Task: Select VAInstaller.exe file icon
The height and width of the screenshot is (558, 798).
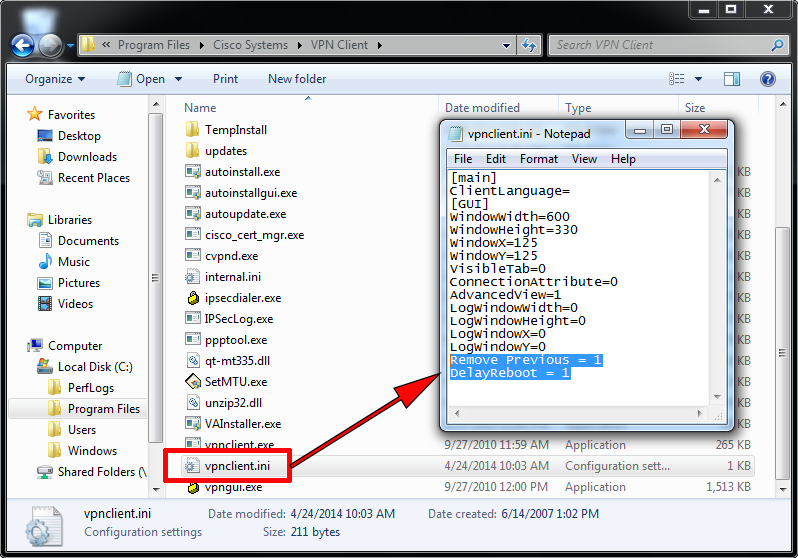Action: [192, 424]
